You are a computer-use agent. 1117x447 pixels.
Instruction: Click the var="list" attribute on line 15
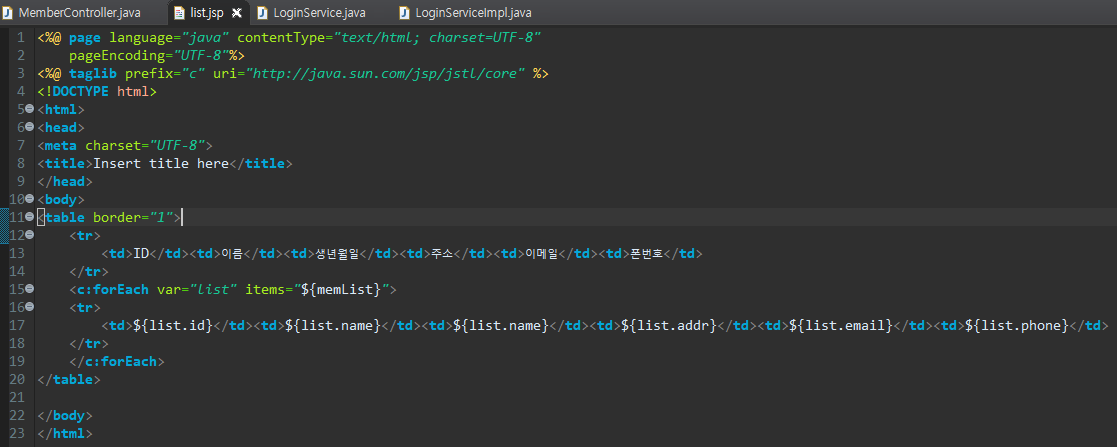pos(197,289)
